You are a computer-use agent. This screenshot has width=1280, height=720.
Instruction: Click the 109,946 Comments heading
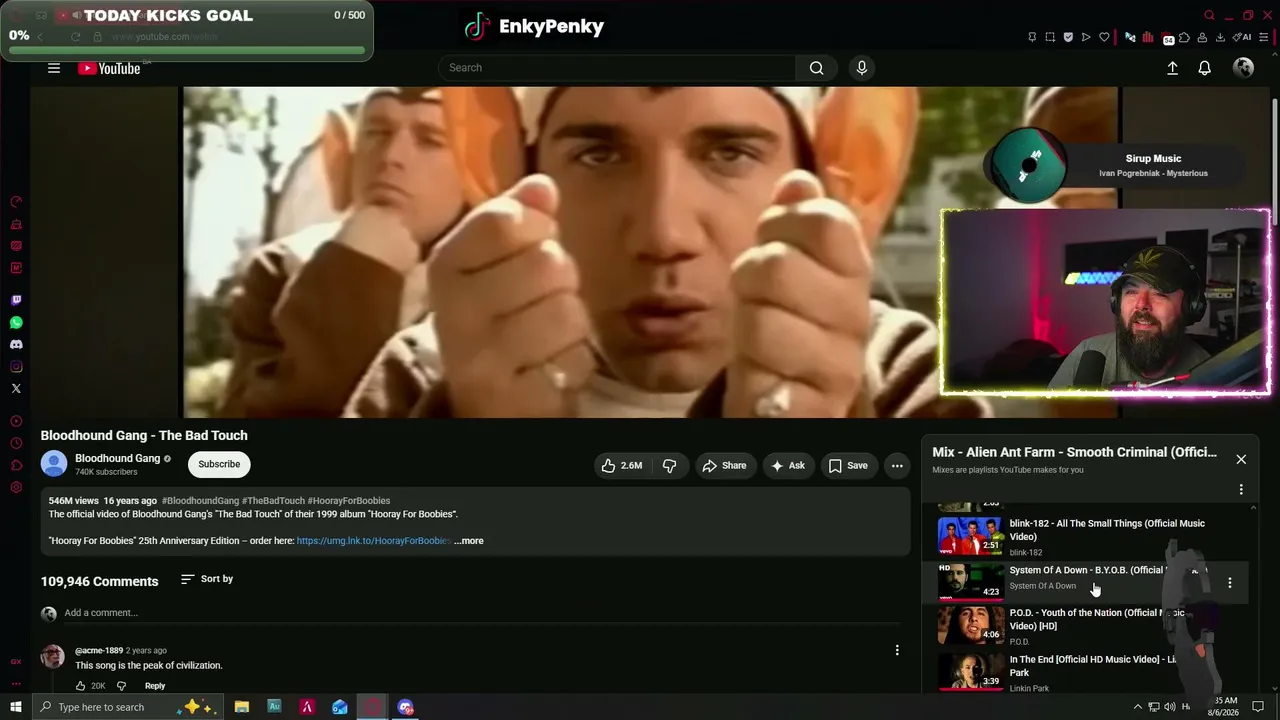pos(100,581)
